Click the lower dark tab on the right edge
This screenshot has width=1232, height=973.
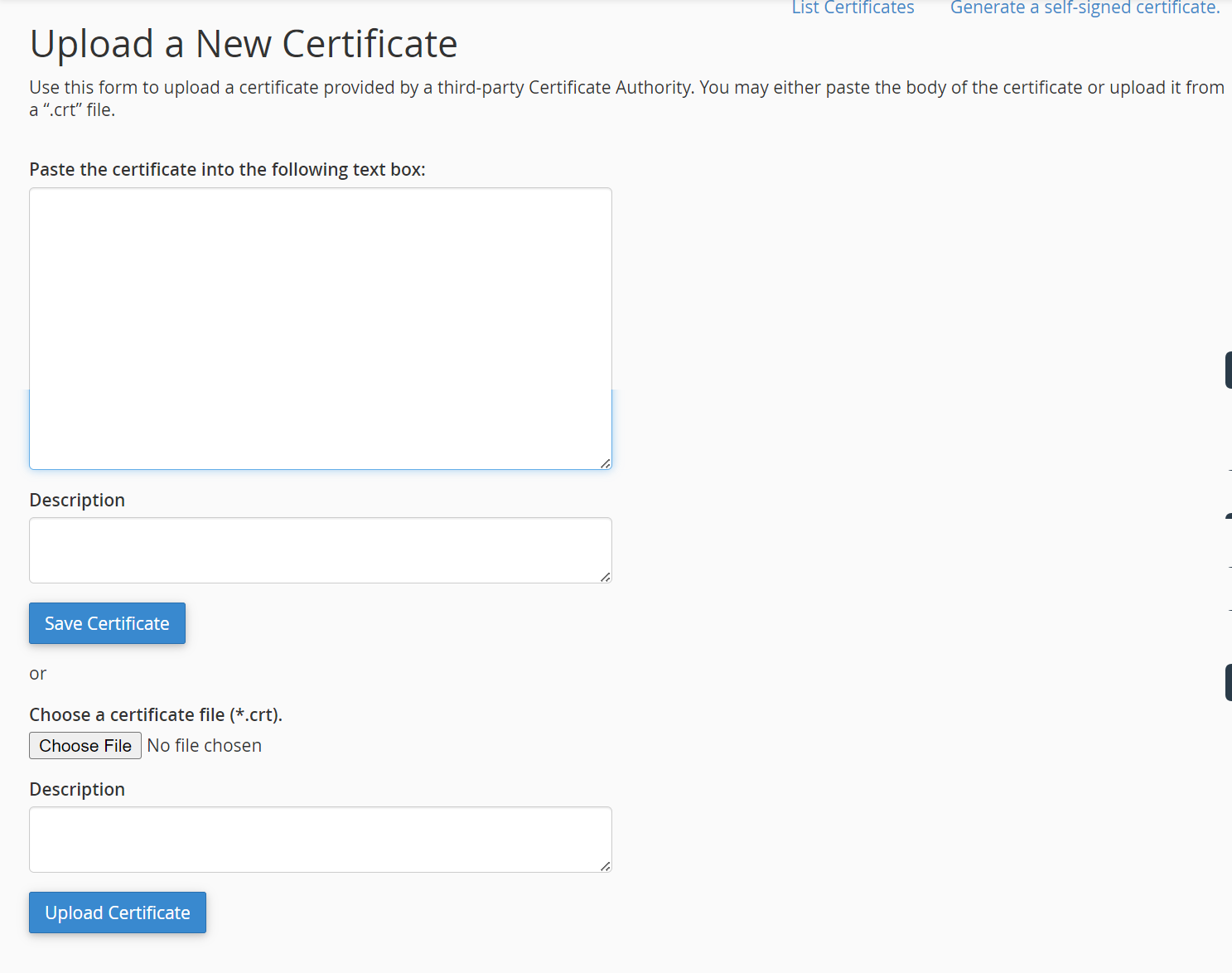pos(1229,681)
